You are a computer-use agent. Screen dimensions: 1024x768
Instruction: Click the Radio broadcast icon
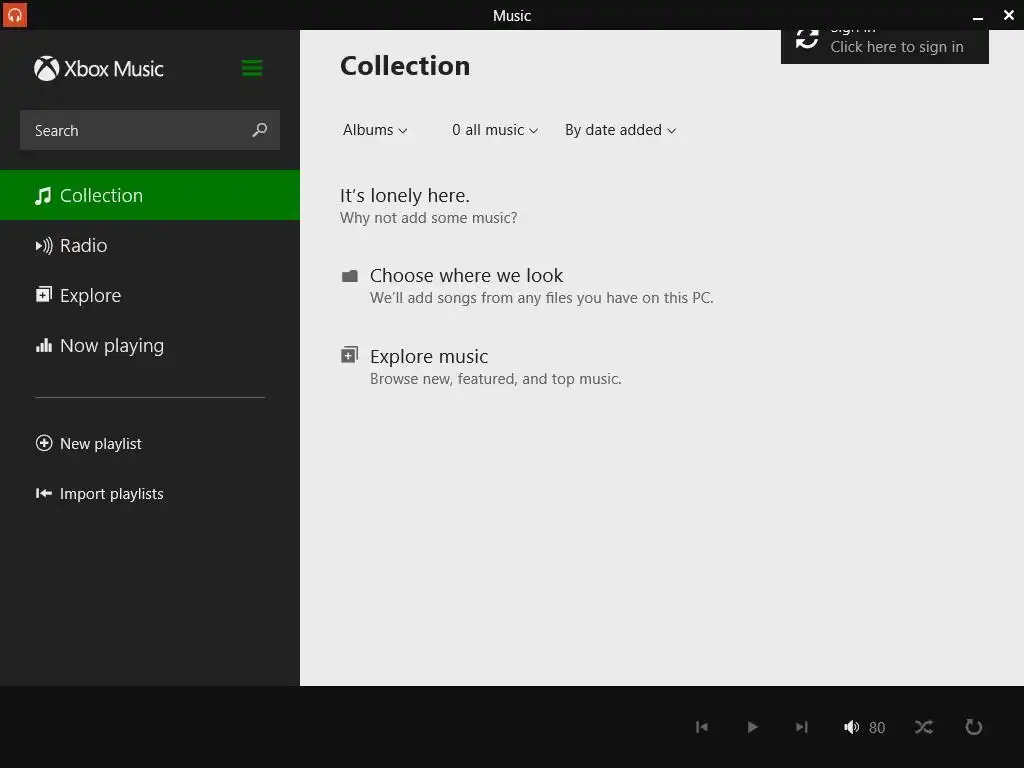pyautogui.click(x=44, y=246)
